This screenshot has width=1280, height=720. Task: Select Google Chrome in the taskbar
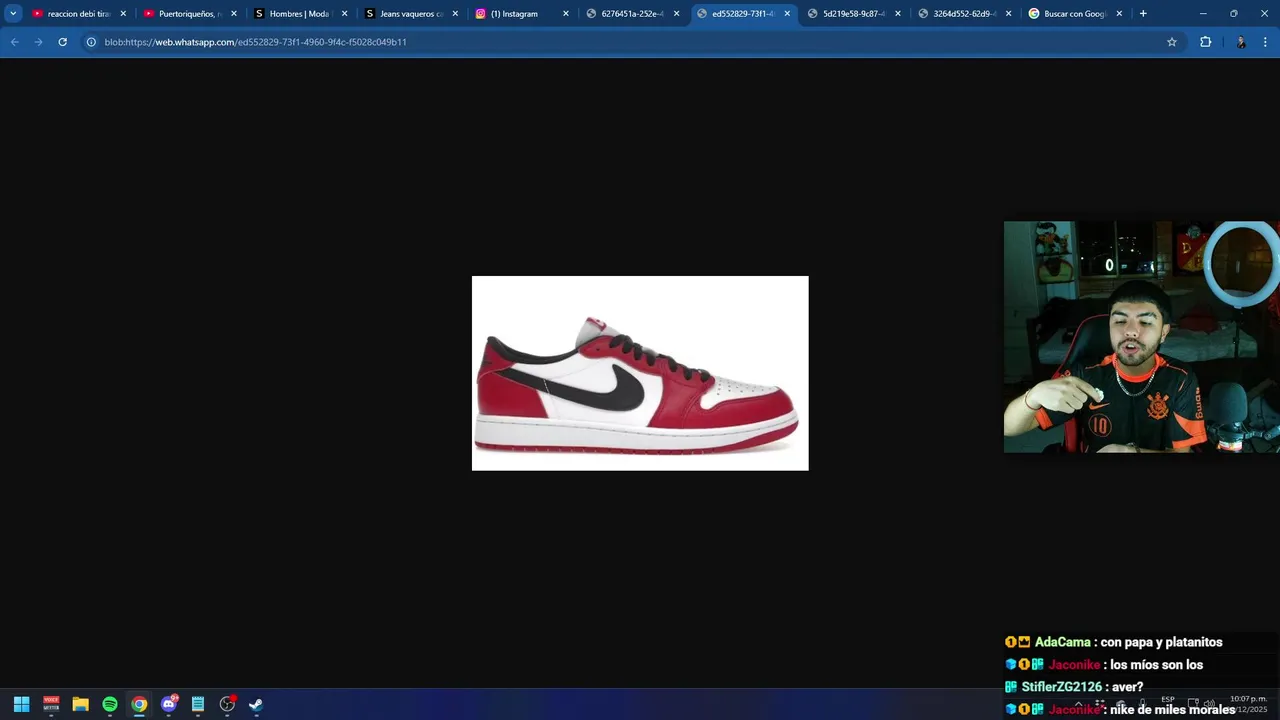pyautogui.click(x=139, y=704)
